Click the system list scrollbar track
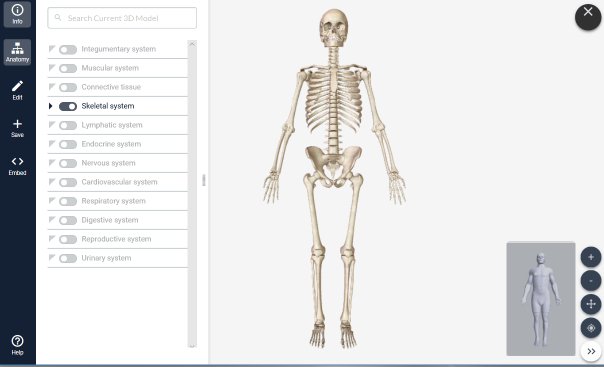604x367 pixels. 192,194
